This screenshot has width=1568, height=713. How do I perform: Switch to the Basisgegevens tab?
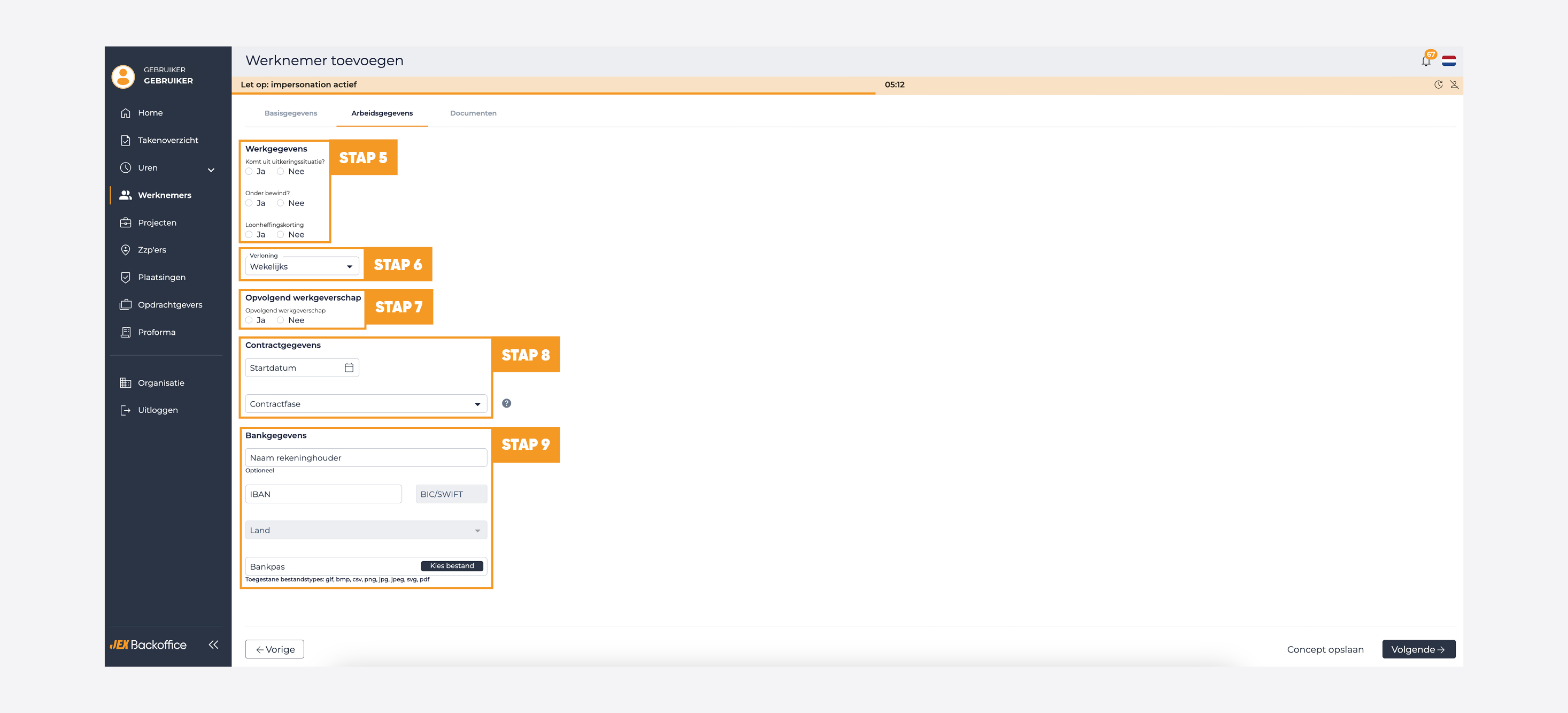(291, 113)
